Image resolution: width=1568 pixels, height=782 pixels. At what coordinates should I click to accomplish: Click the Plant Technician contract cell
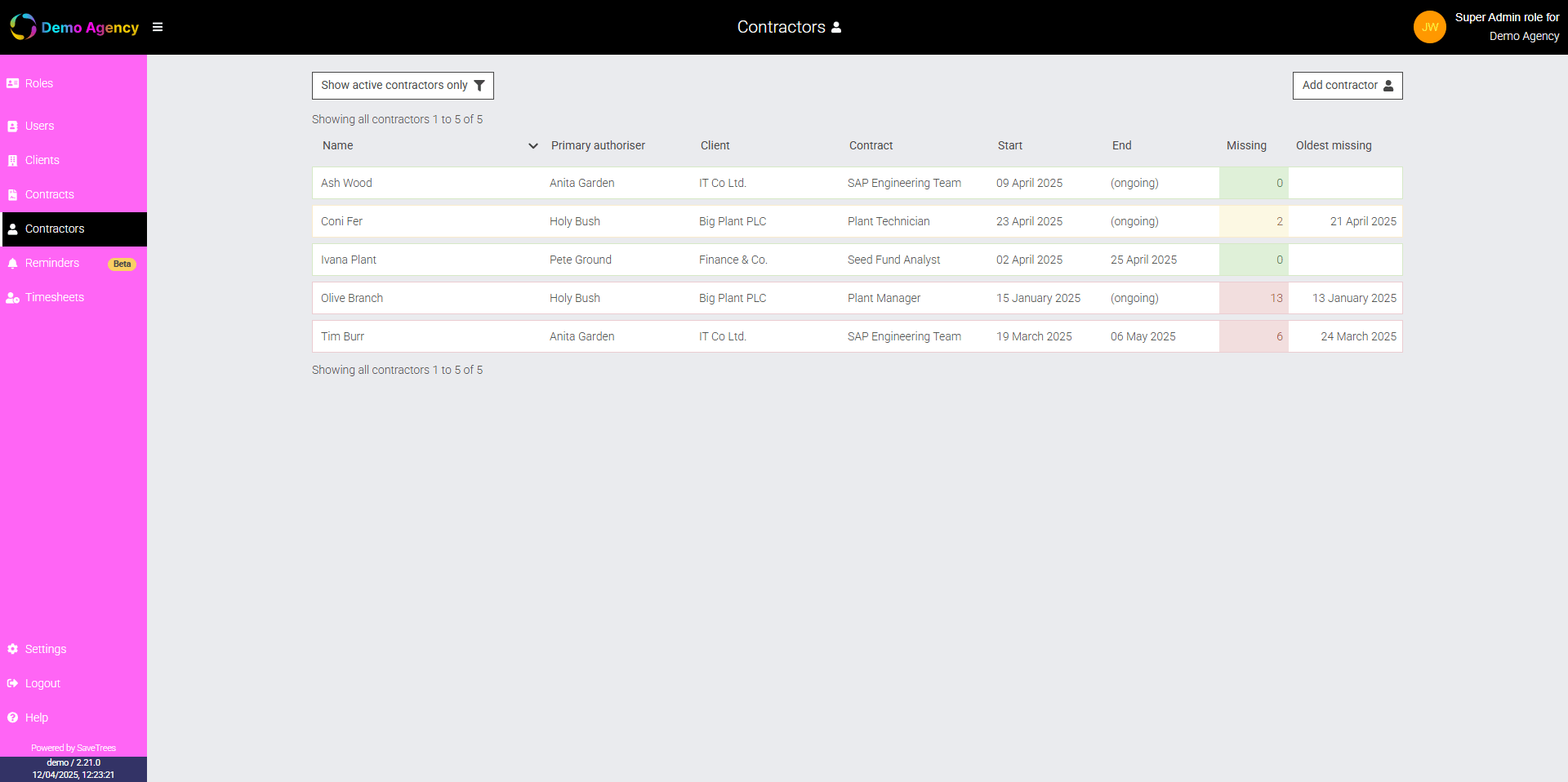(x=889, y=221)
